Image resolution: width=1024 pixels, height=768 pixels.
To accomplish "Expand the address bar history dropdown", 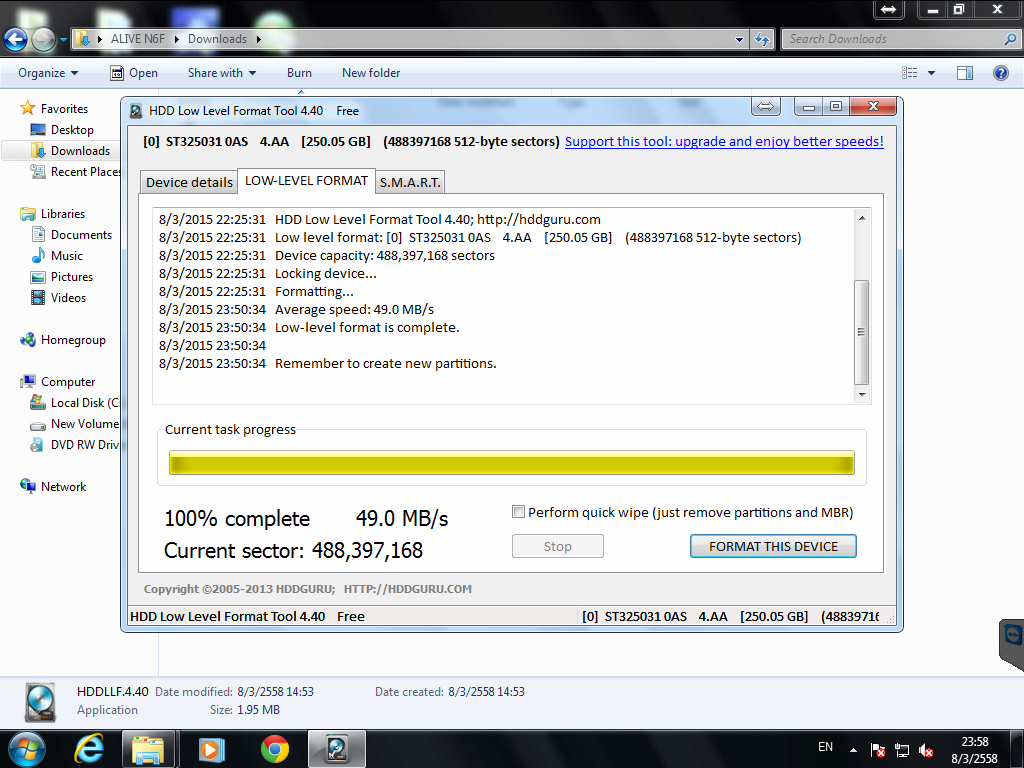I will pos(739,39).
